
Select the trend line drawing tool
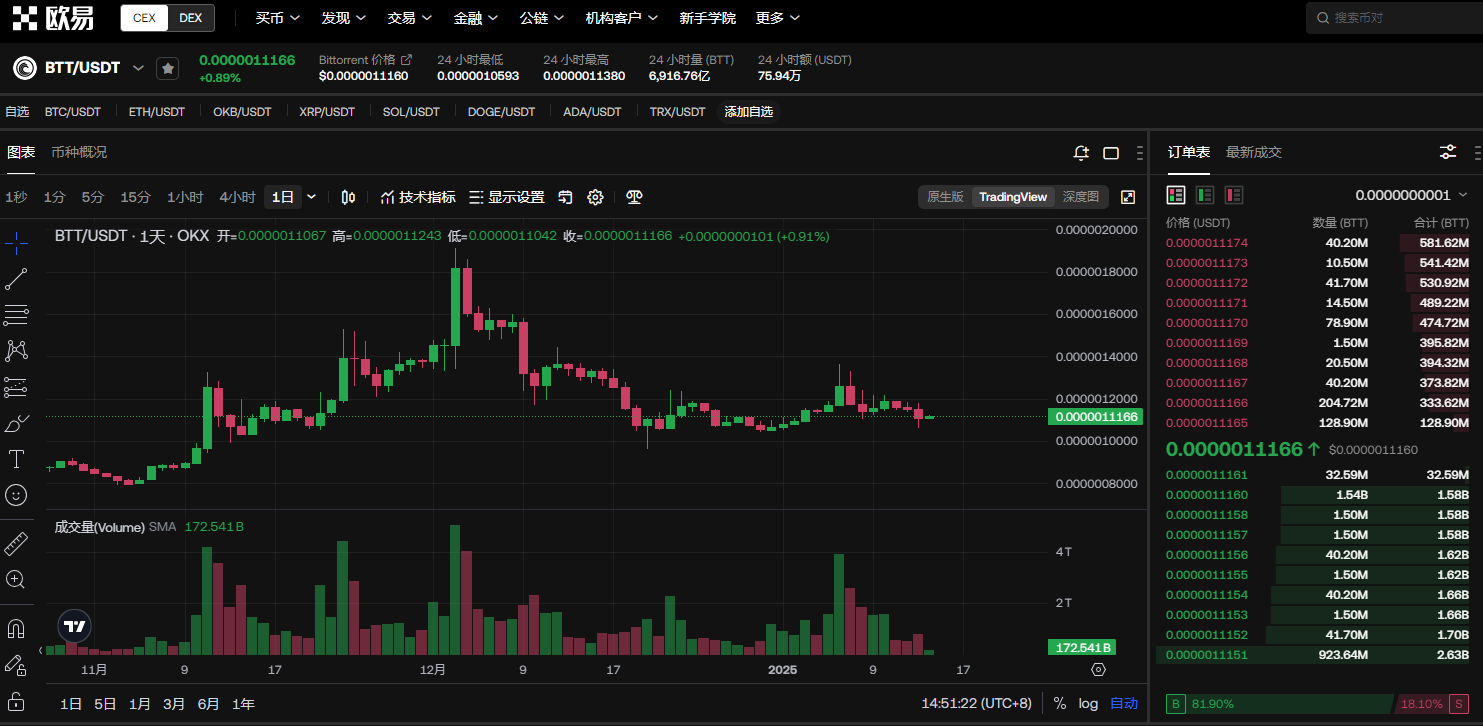(x=16, y=279)
